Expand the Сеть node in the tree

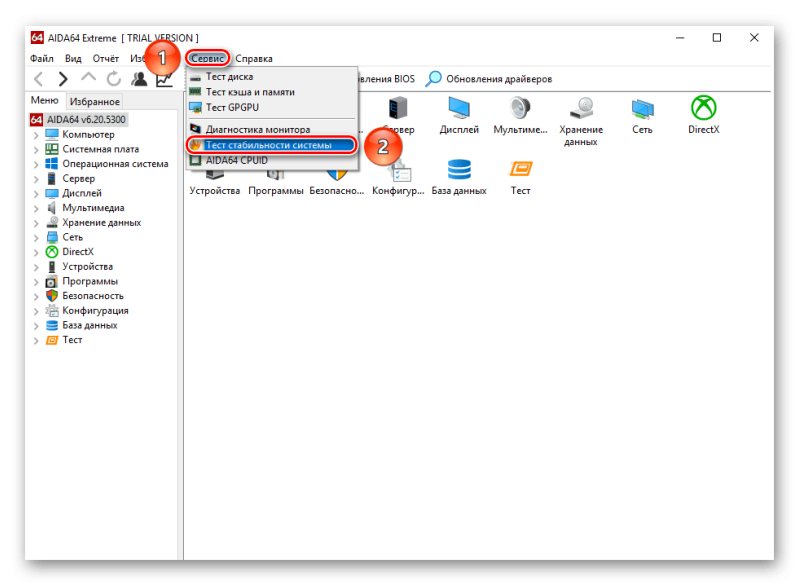pos(36,238)
